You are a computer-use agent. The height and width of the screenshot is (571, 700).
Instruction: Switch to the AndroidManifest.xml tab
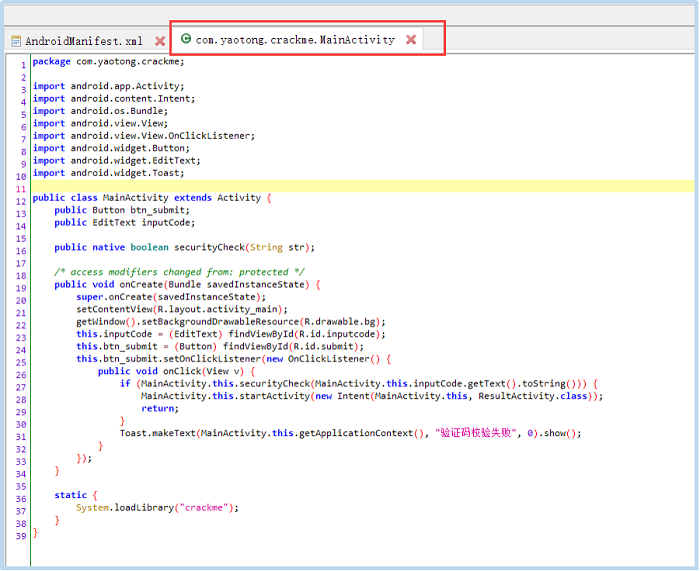click(84, 41)
